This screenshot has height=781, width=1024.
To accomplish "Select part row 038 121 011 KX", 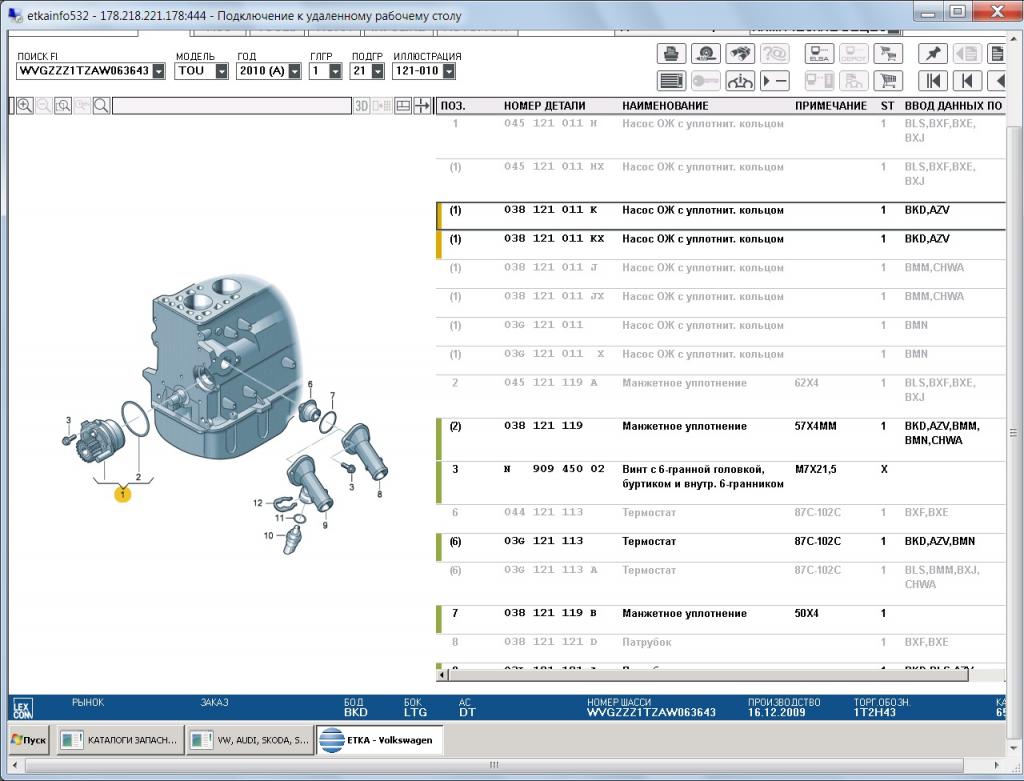I will [x=721, y=245].
